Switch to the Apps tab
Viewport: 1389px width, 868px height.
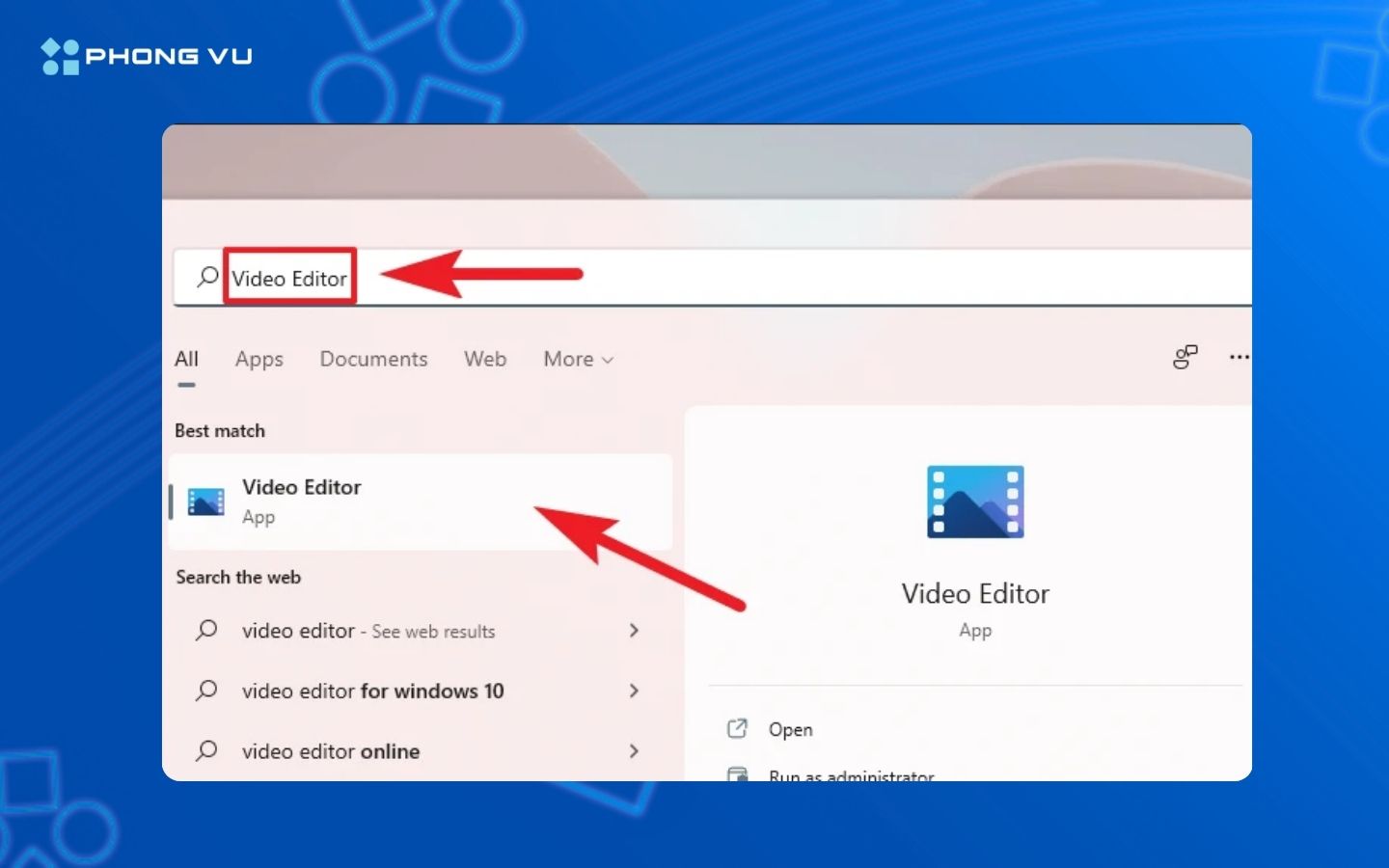pos(259,359)
